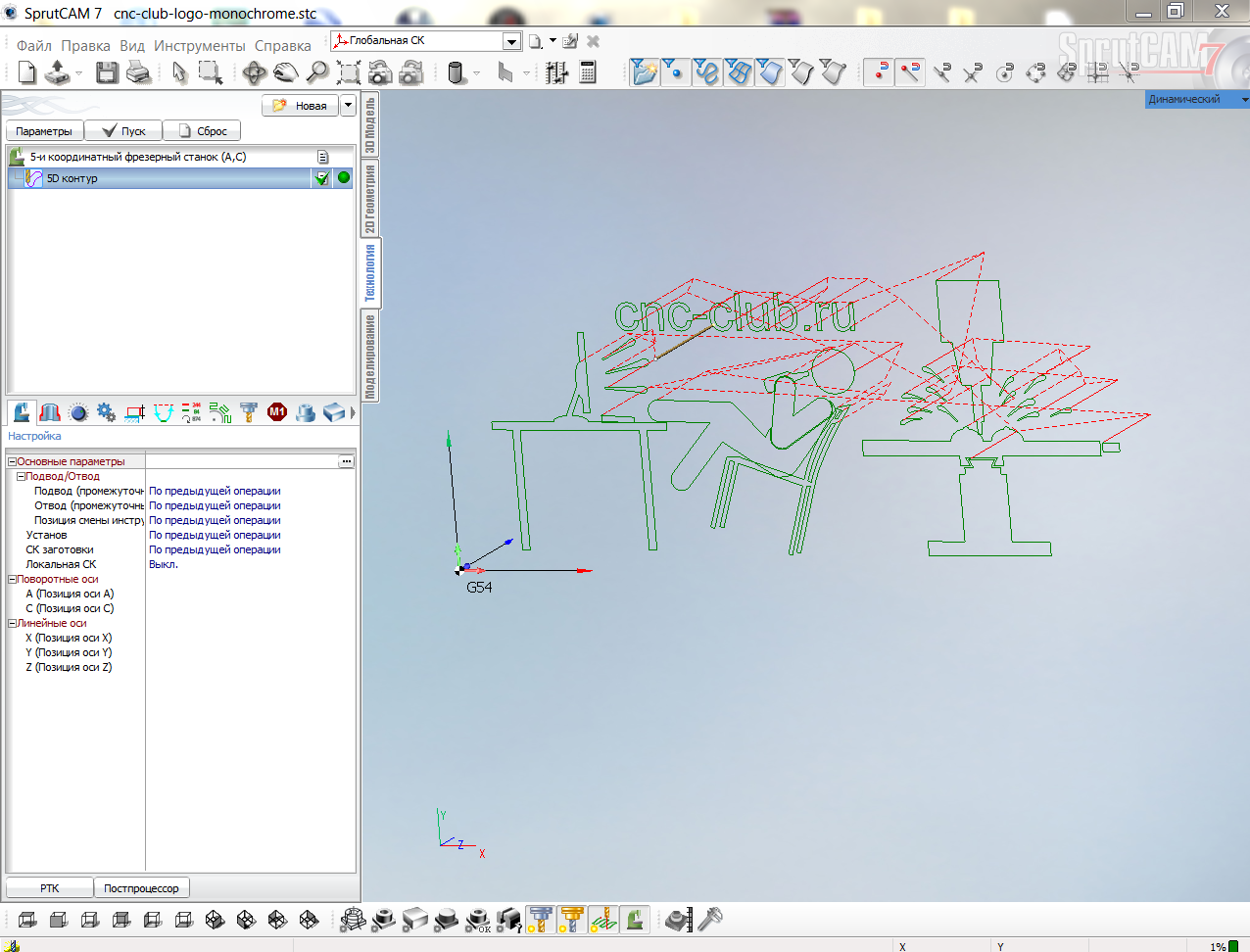Click the tolerance sliders settings icon
The width and height of the screenshot is (1250, 952).
[x=556, y=72]
